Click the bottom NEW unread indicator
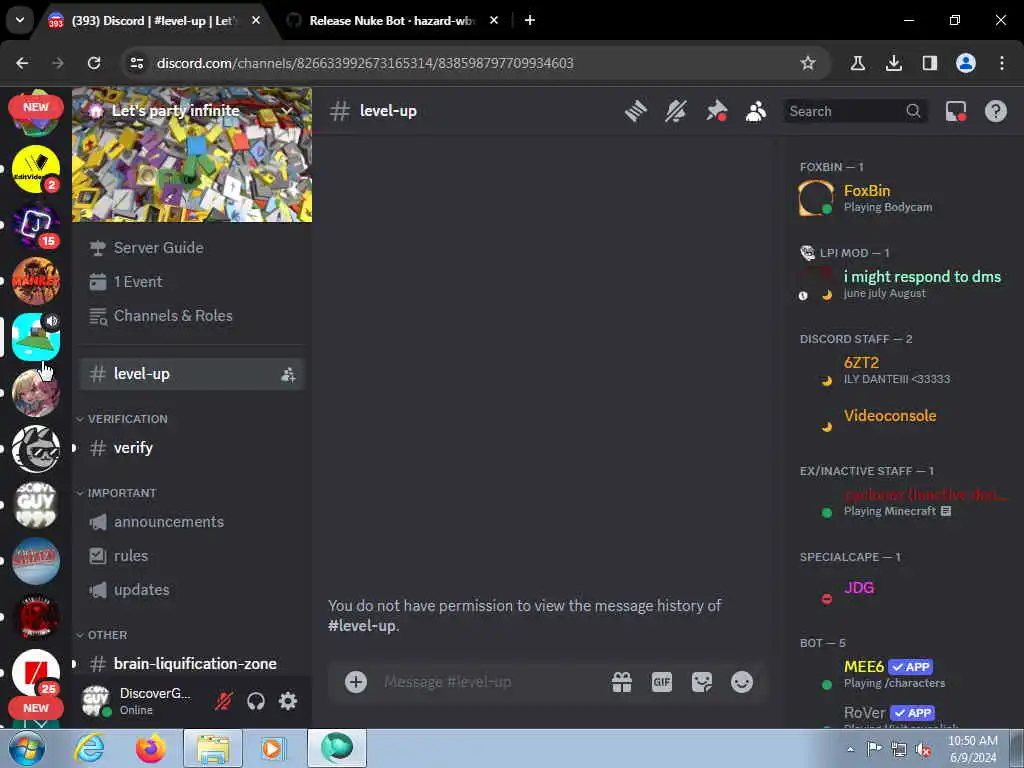The width and height of the screenshot is (1024, 768). tap(36, 708)
